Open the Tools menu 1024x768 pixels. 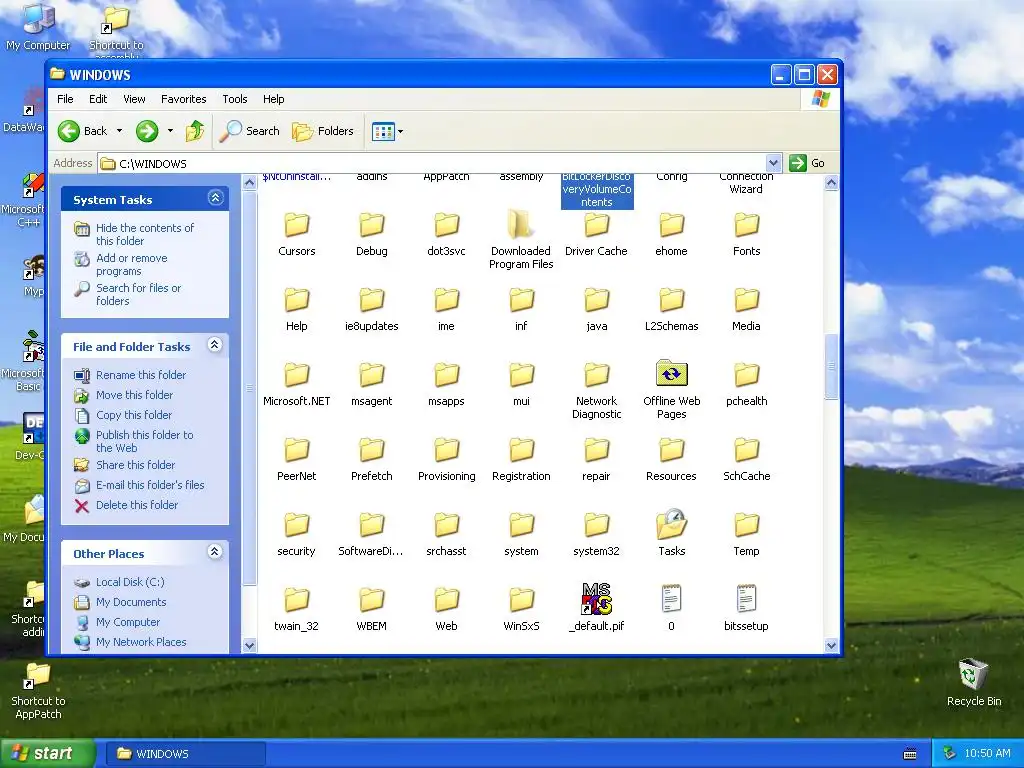click(234, 99)
